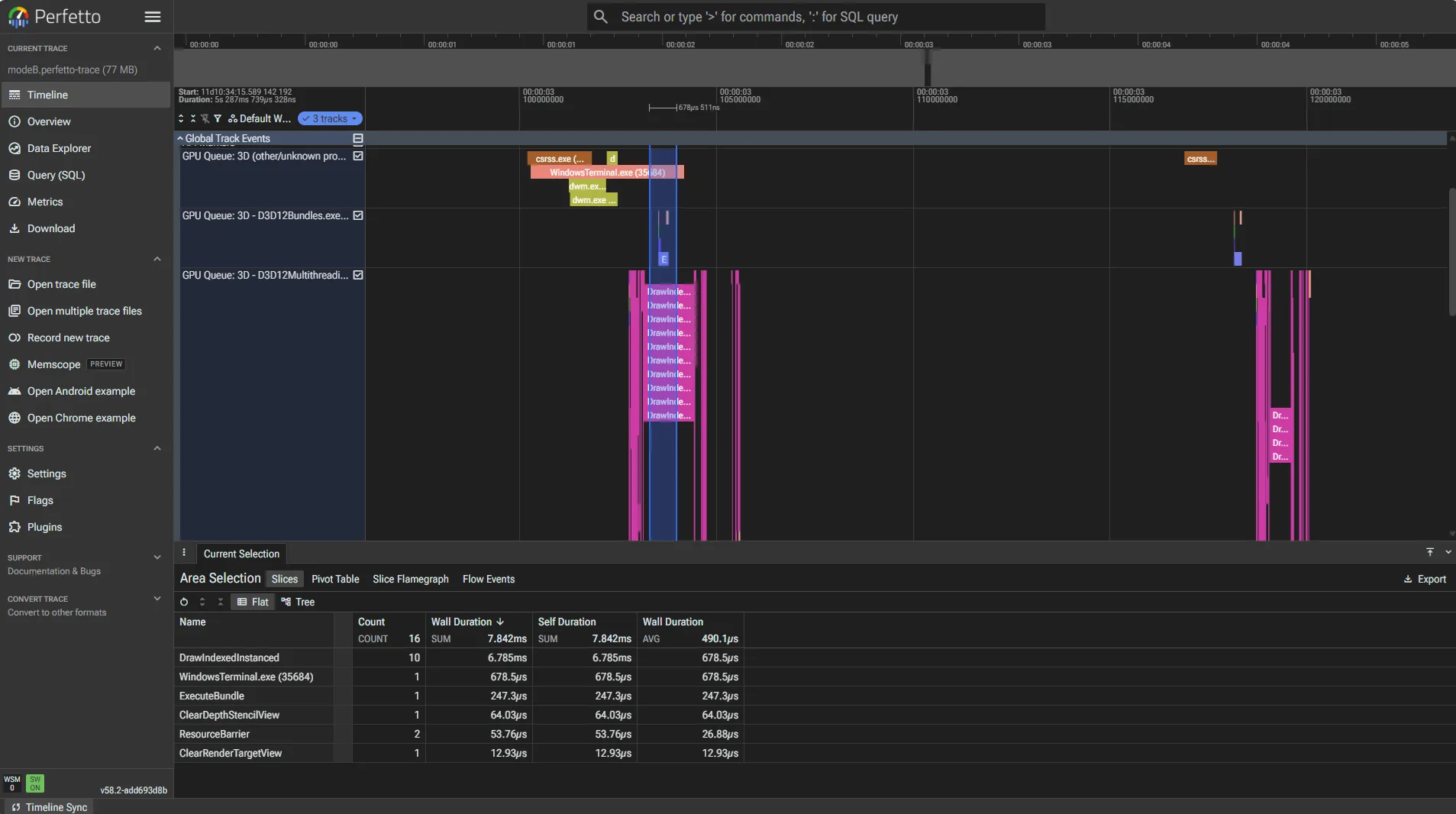Select the Tree view button

pyautogui.click(x=298, y=602)
